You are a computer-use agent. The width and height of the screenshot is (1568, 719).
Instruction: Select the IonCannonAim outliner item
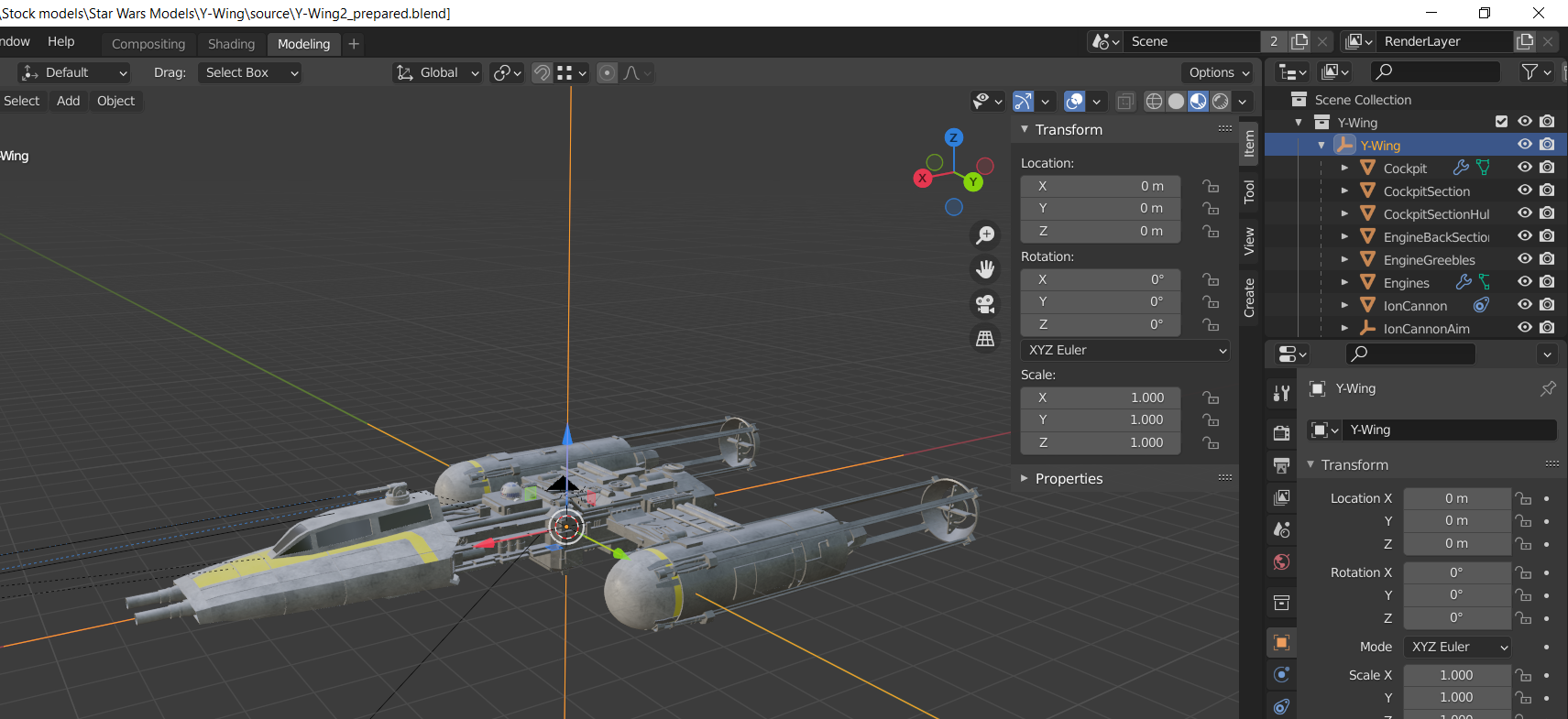[x=1426, y=328]
